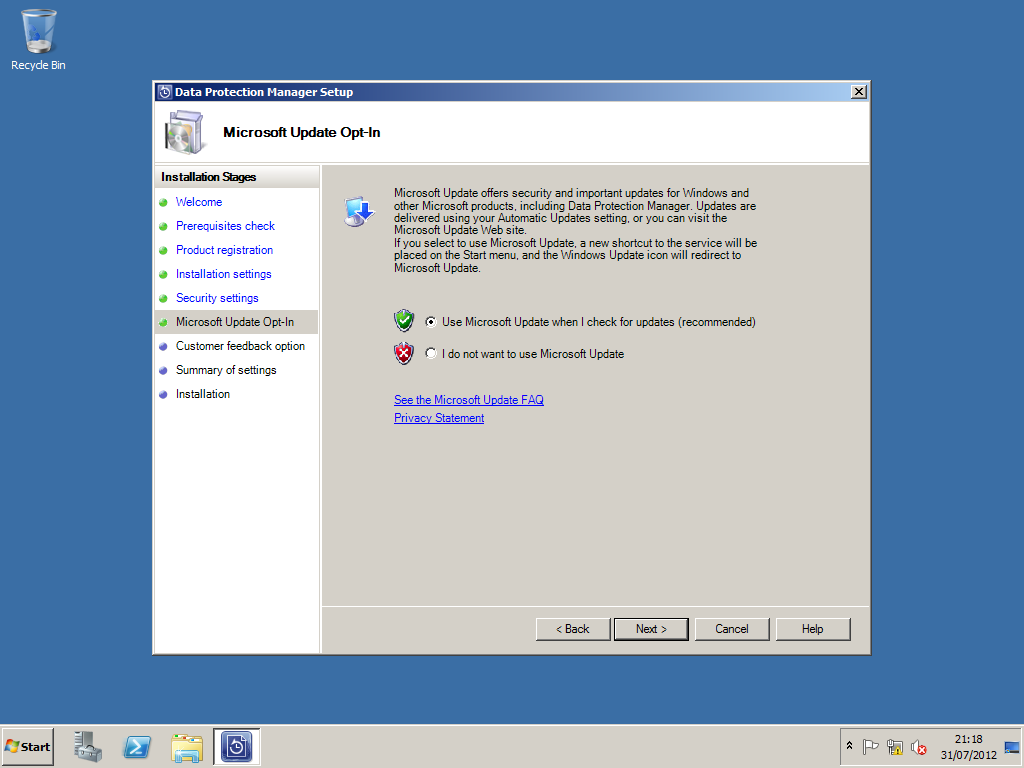1024x768 pixels.
Task: Open the Start menu
Action: (x=27, y=746)
